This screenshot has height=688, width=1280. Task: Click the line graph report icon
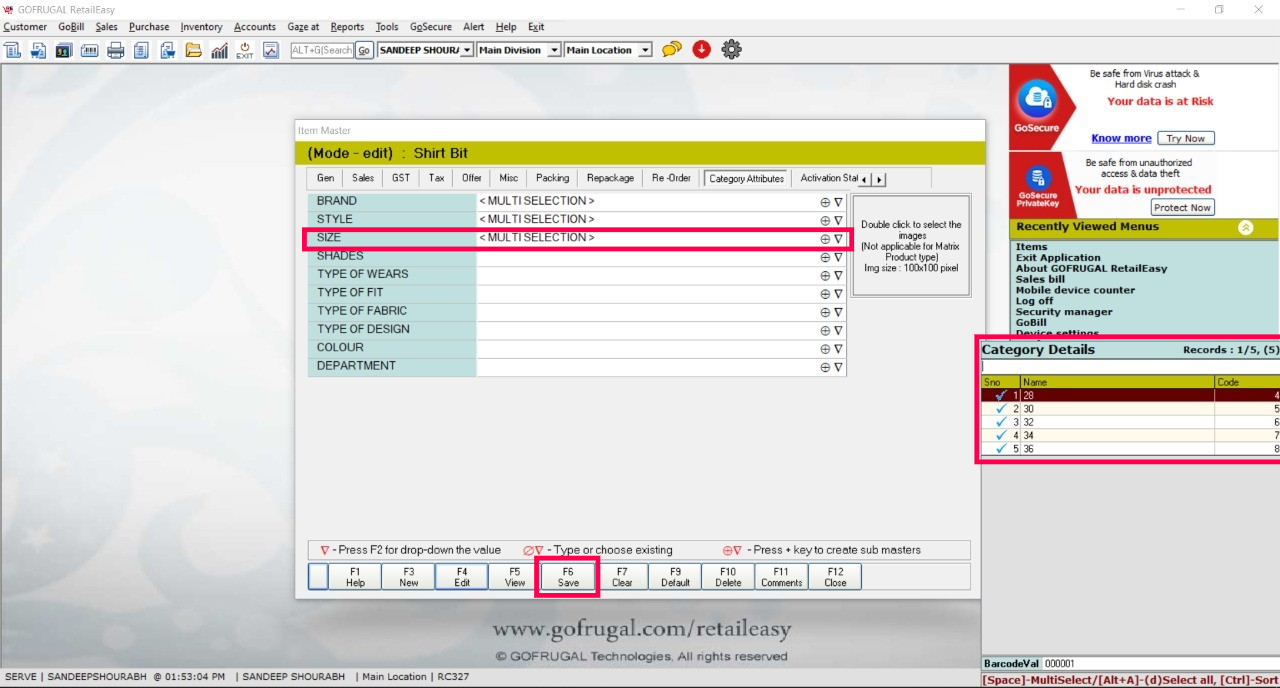click(271, 50)
